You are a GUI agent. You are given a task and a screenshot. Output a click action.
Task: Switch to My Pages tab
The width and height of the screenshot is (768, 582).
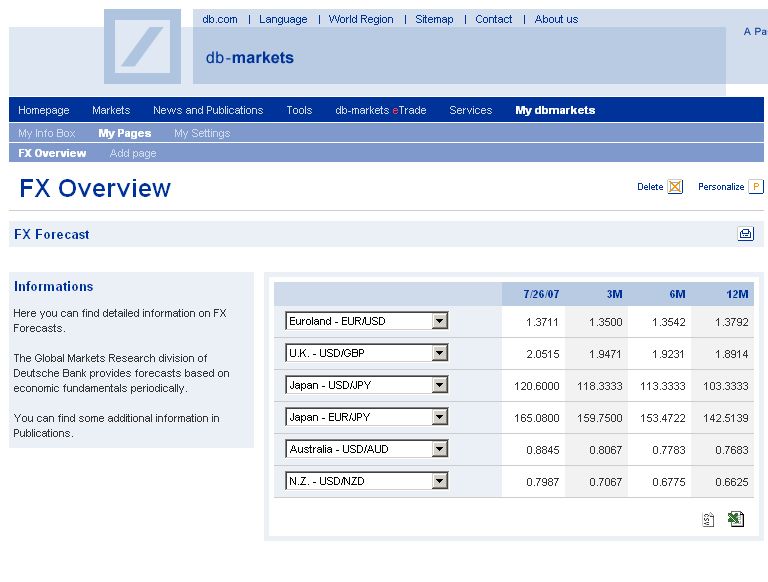point(124,133)
